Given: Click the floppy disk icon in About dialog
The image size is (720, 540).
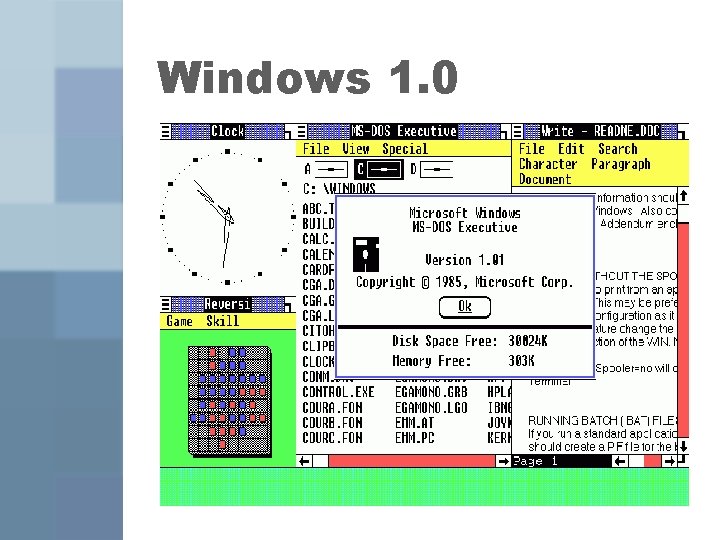Looking at the screenshot, I should [x=366, y=254].
